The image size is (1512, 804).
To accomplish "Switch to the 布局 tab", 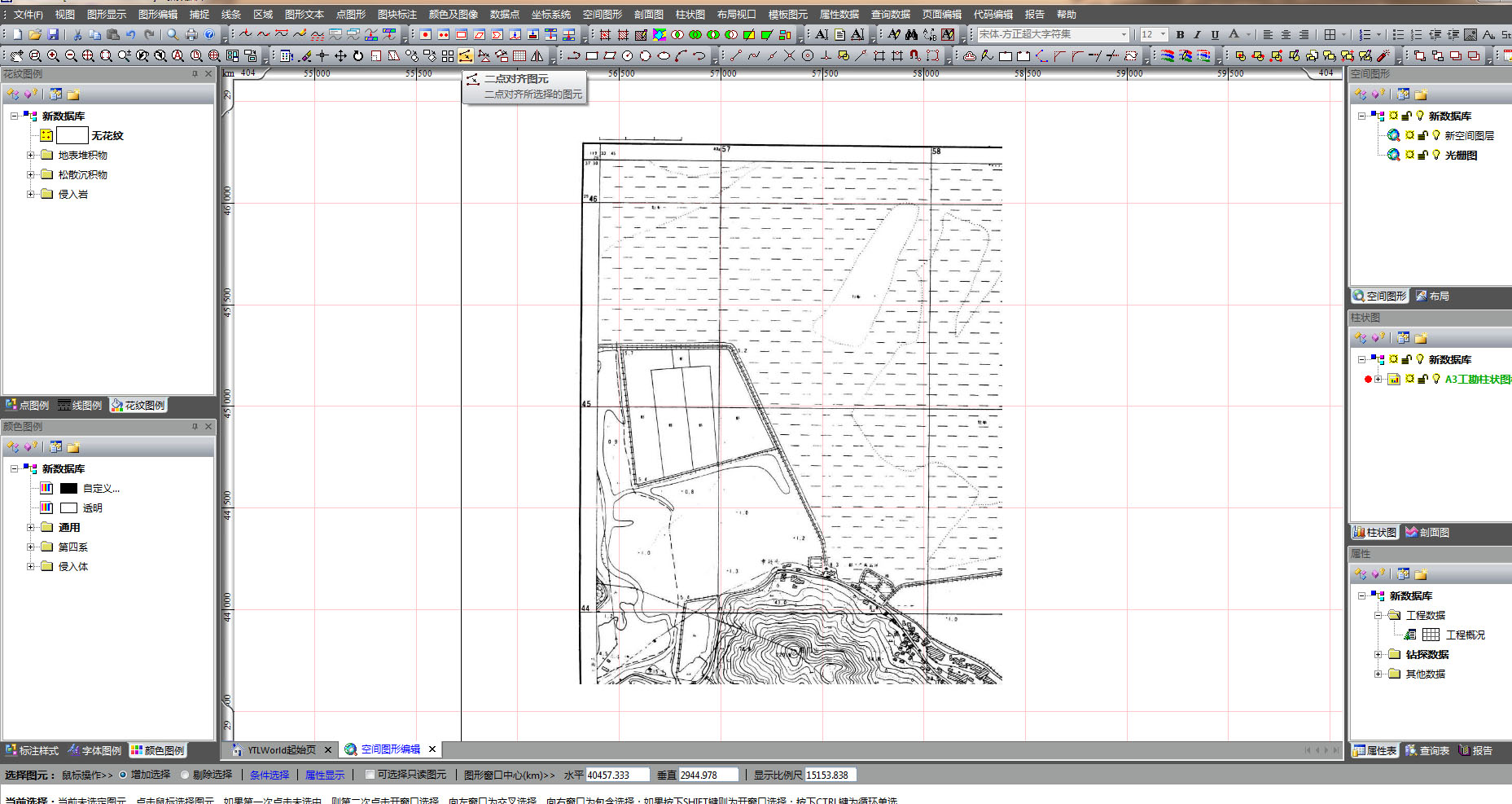I will pyautogui.click(x=1432, y=296).
